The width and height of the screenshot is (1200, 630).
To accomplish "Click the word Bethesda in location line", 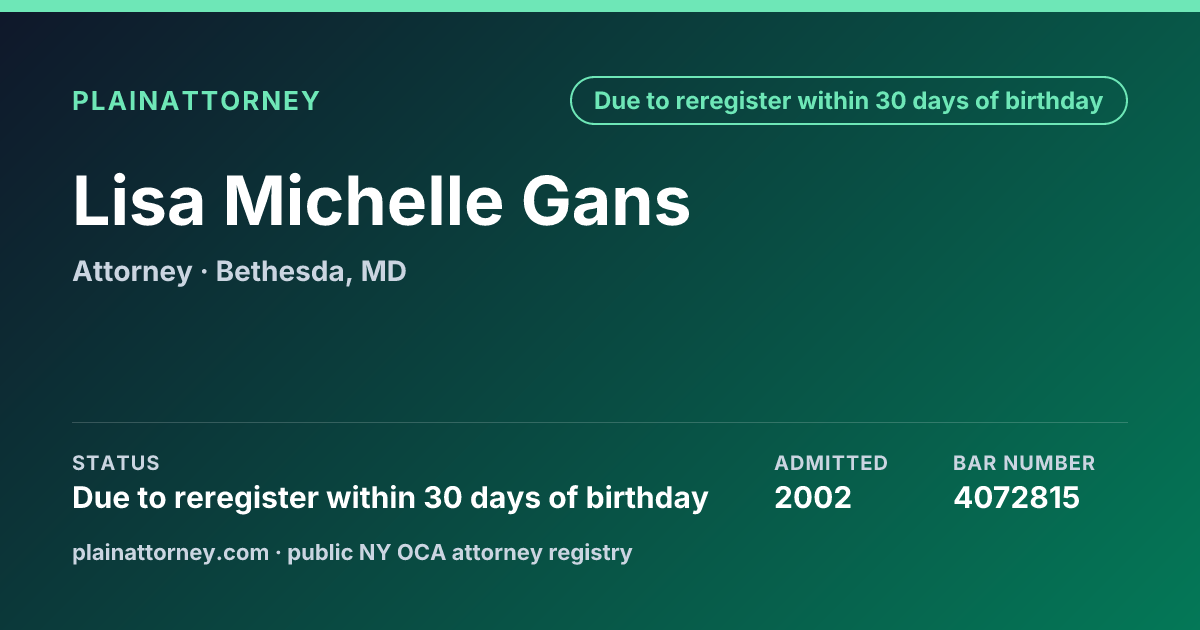I will (281, 271).
